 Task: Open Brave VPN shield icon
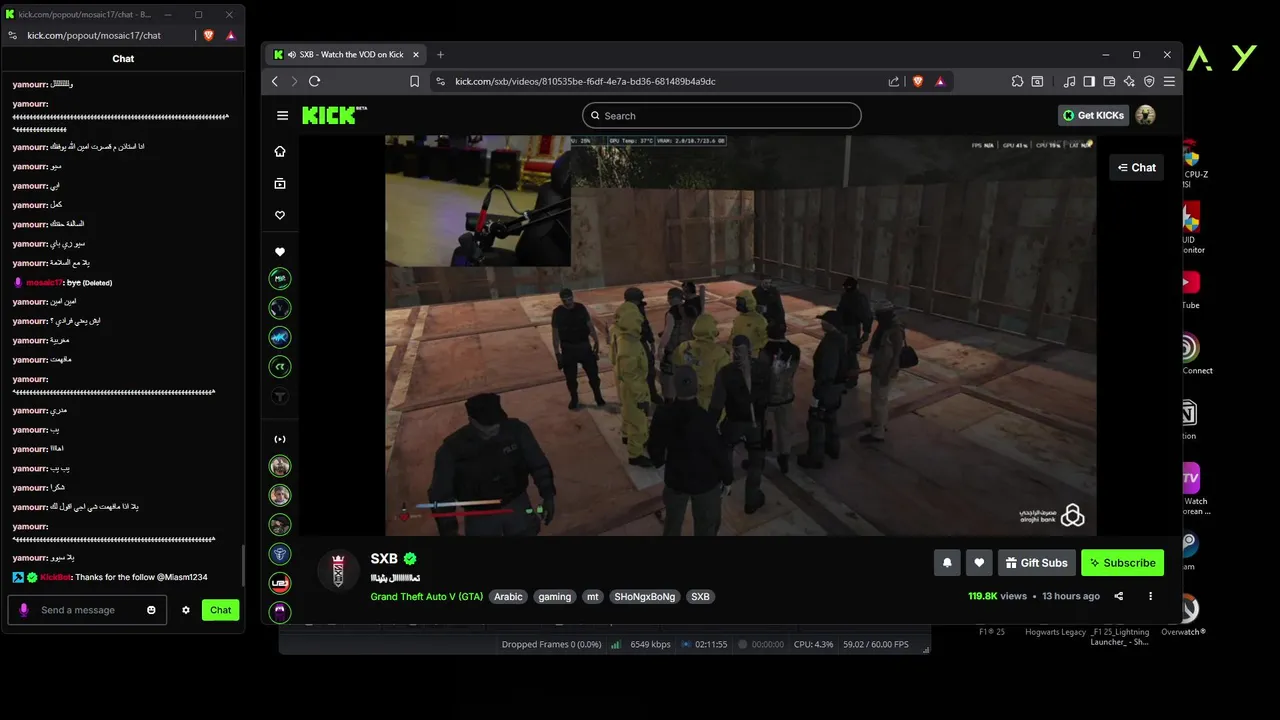(x=1149, y=81)
